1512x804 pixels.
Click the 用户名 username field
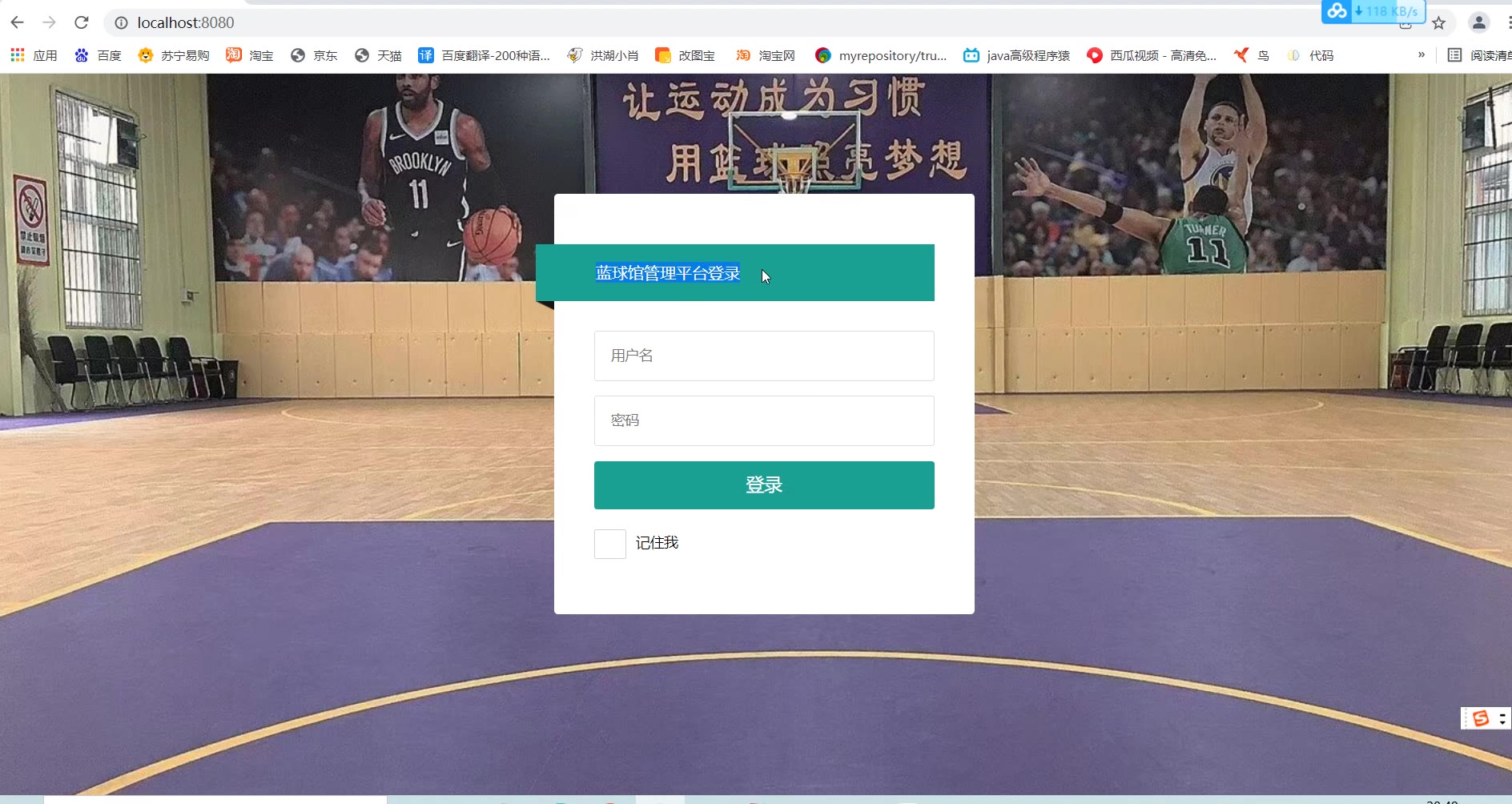[x=764, y=356]
